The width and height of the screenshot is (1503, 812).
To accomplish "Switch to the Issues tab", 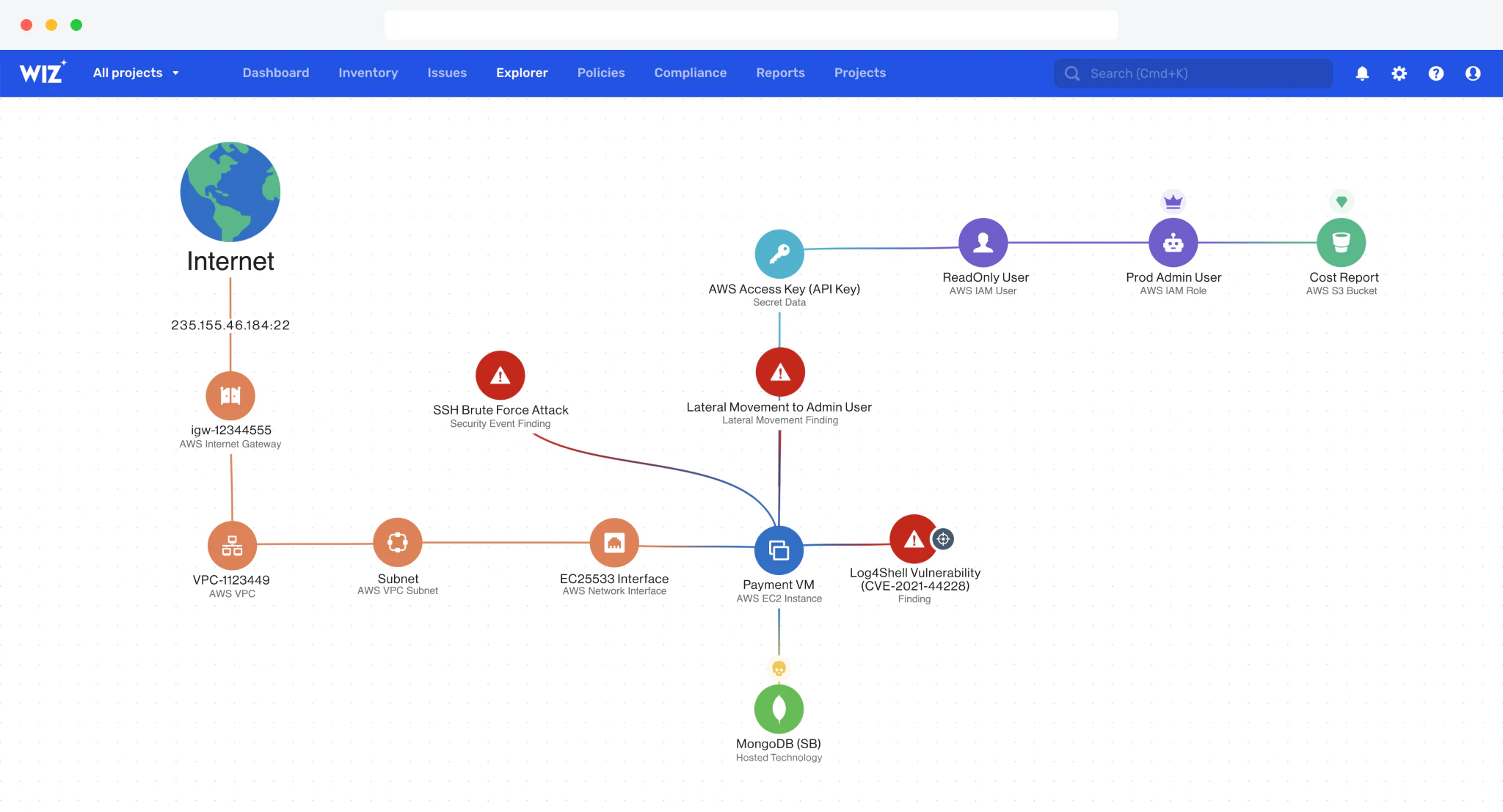I will (x=447, y=73).
